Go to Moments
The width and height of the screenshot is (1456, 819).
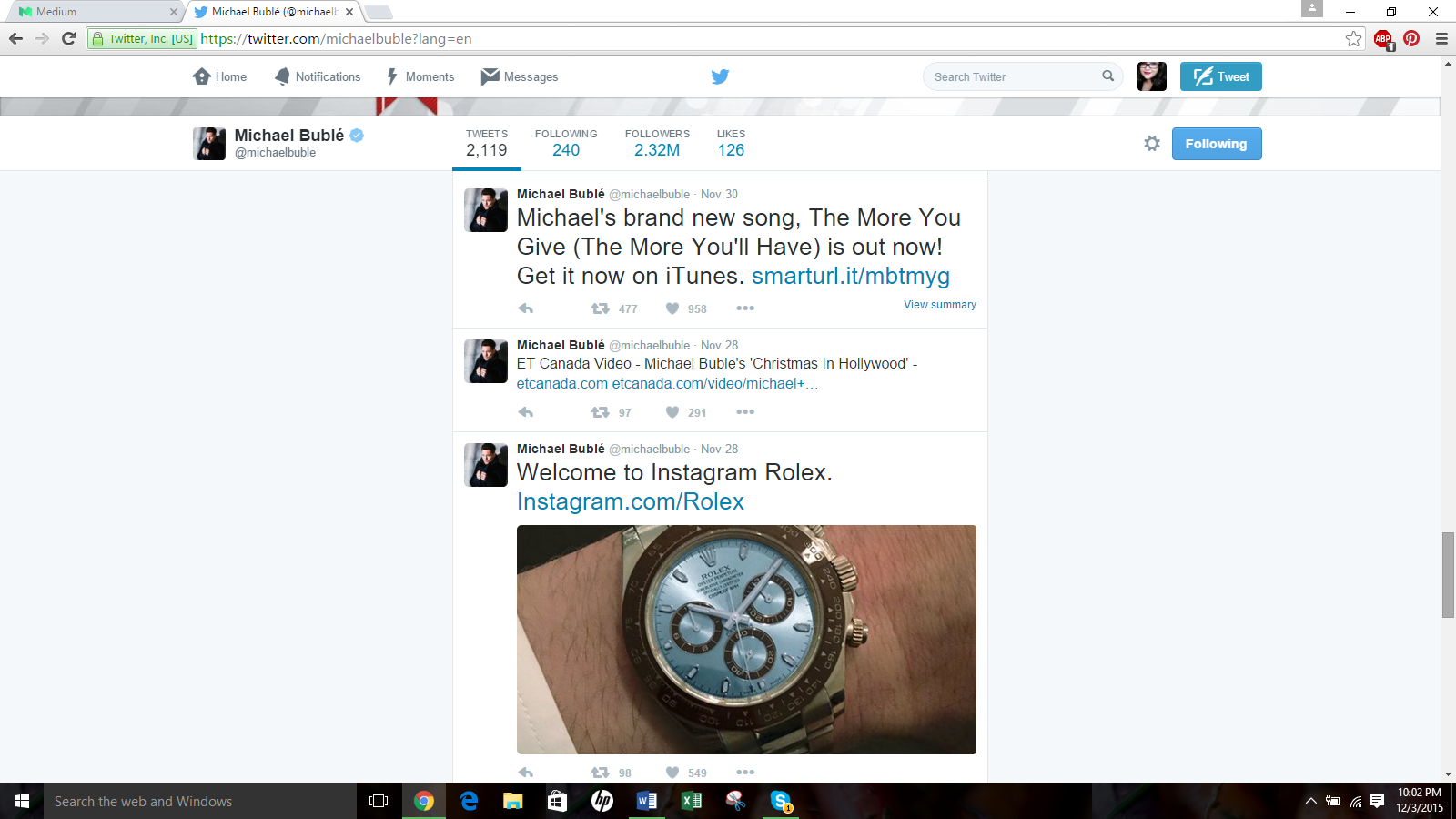(420, 76)
